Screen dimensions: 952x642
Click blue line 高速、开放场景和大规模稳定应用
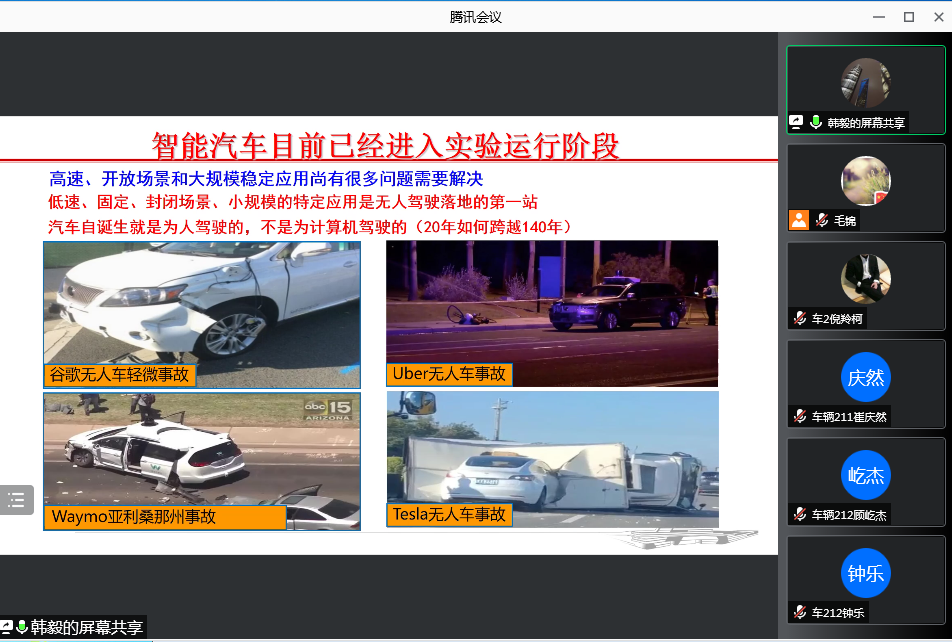(266, 179)
